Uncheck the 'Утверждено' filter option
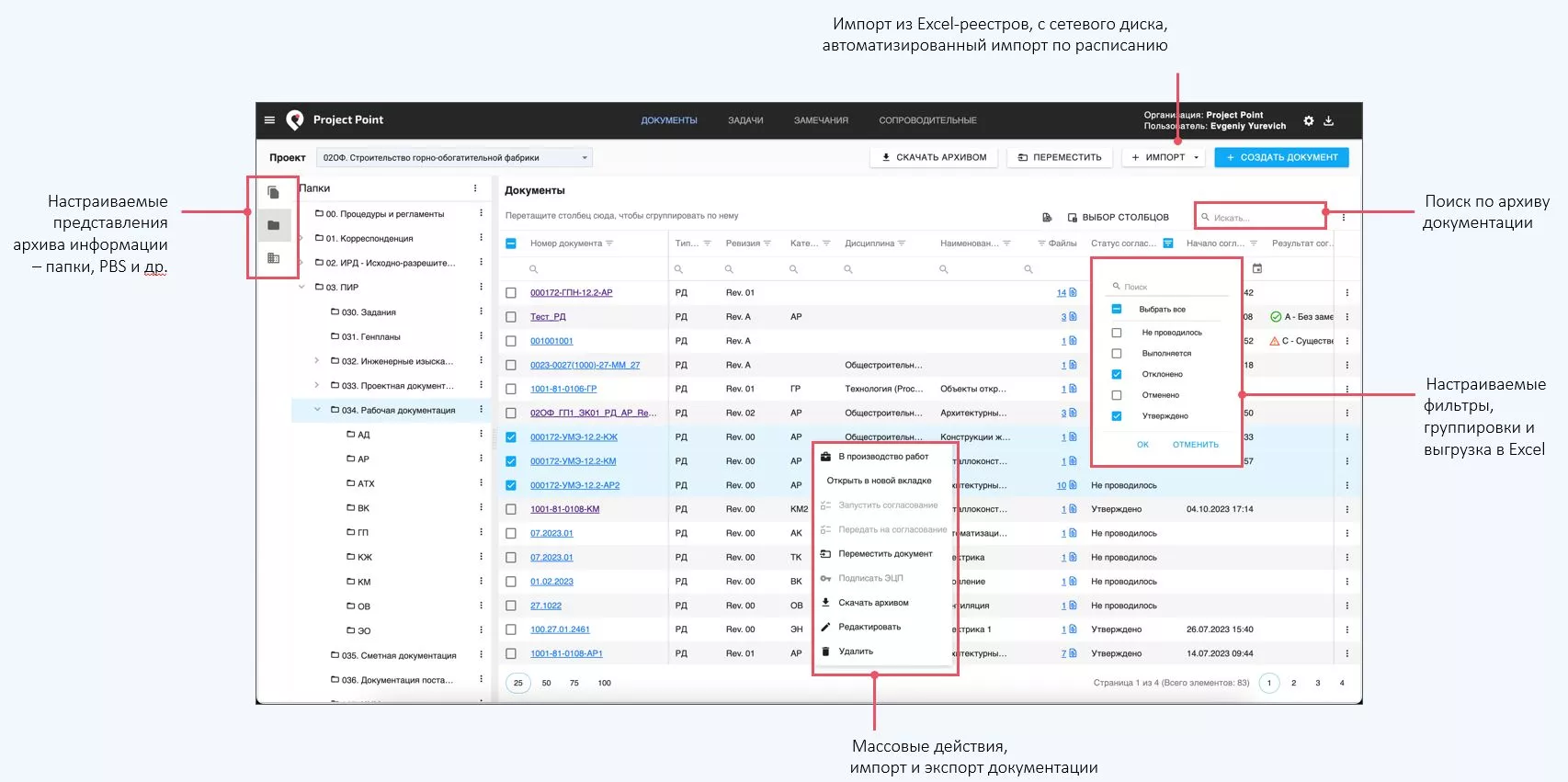Image resolution: width=1568 pixels, height=782 pixels. 1117,416
